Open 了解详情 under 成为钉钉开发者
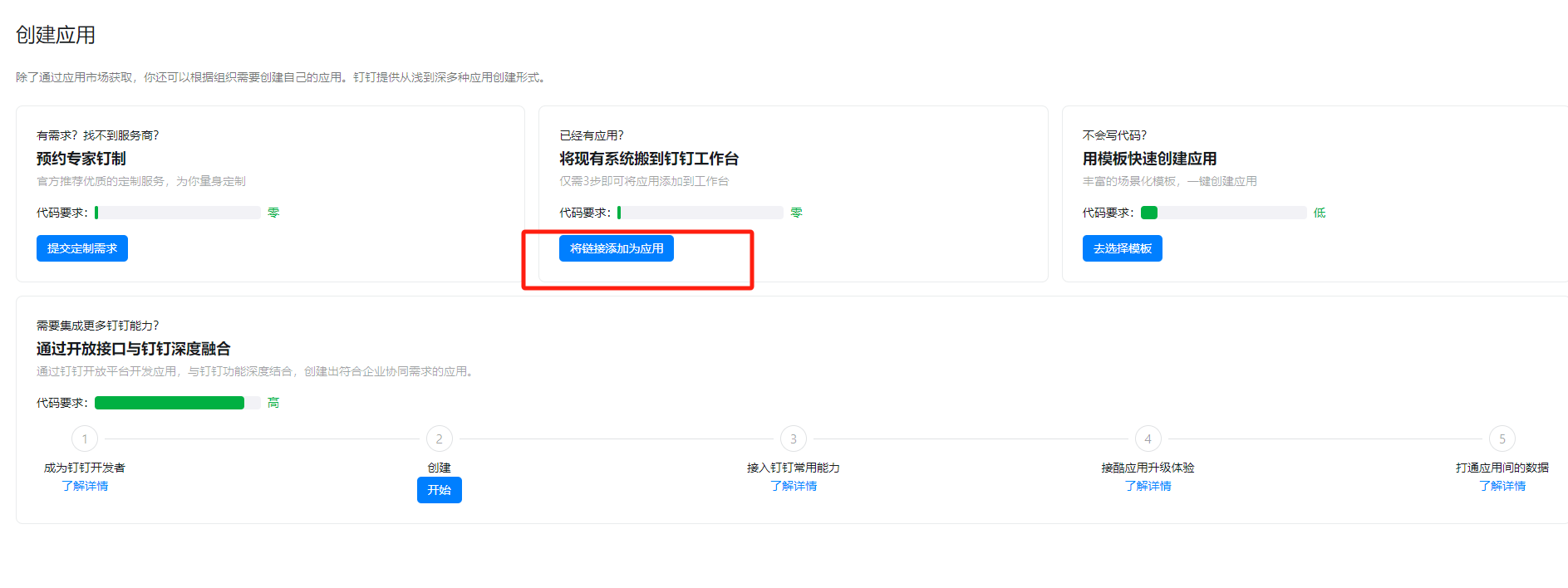Image resolution: width=1568 pixels, height=588 pixels. click(x=85, y=486)
